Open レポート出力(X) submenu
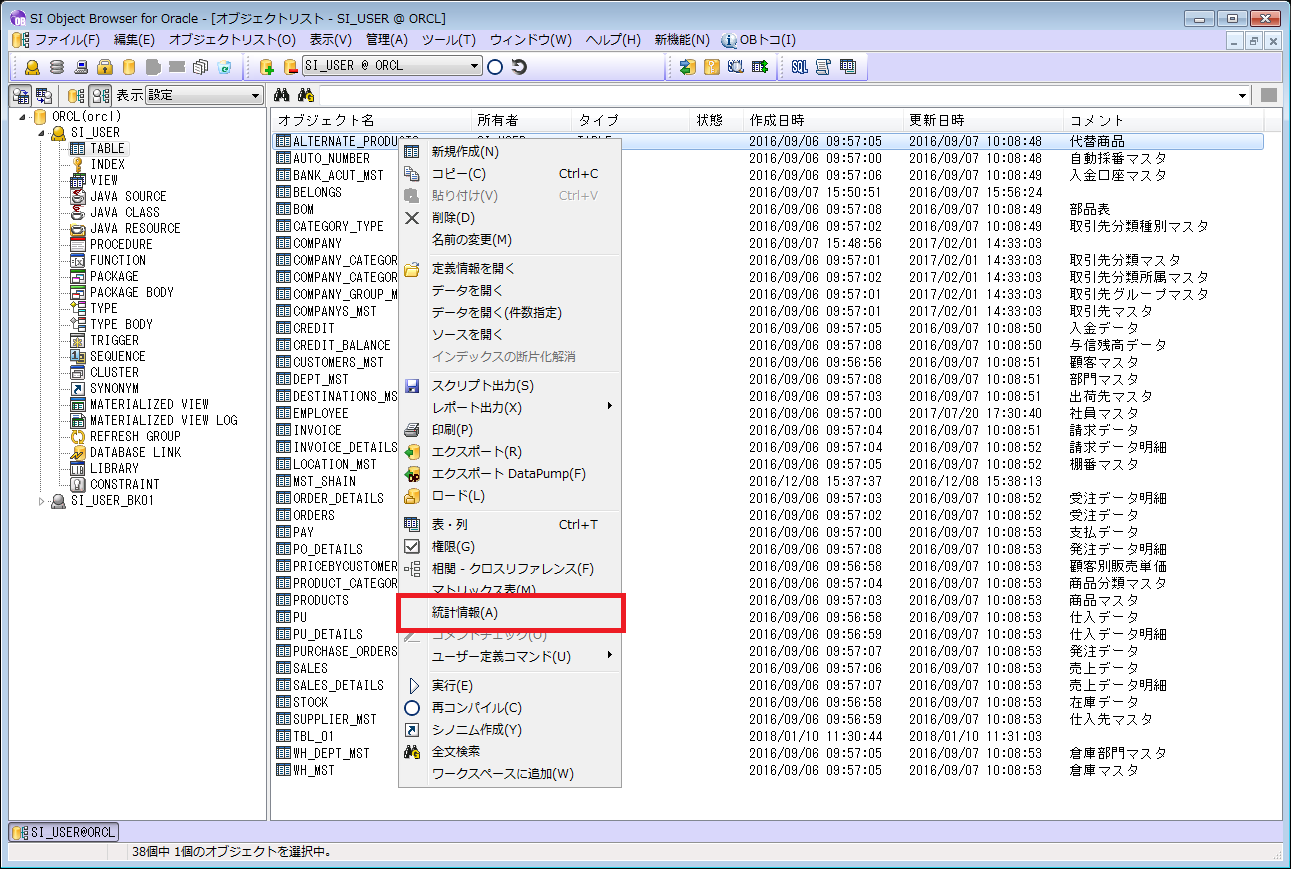 (x=476, y=407)
